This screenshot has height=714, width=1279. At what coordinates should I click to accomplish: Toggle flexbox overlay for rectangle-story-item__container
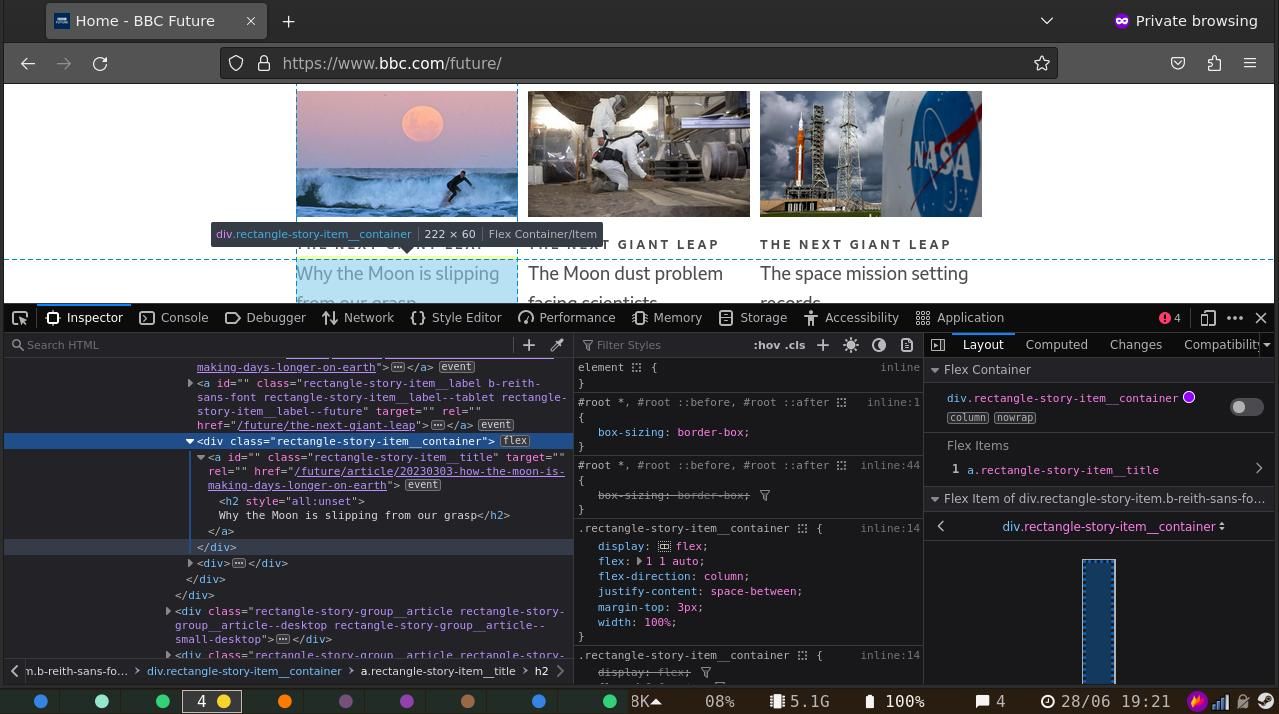(1246, 407)
